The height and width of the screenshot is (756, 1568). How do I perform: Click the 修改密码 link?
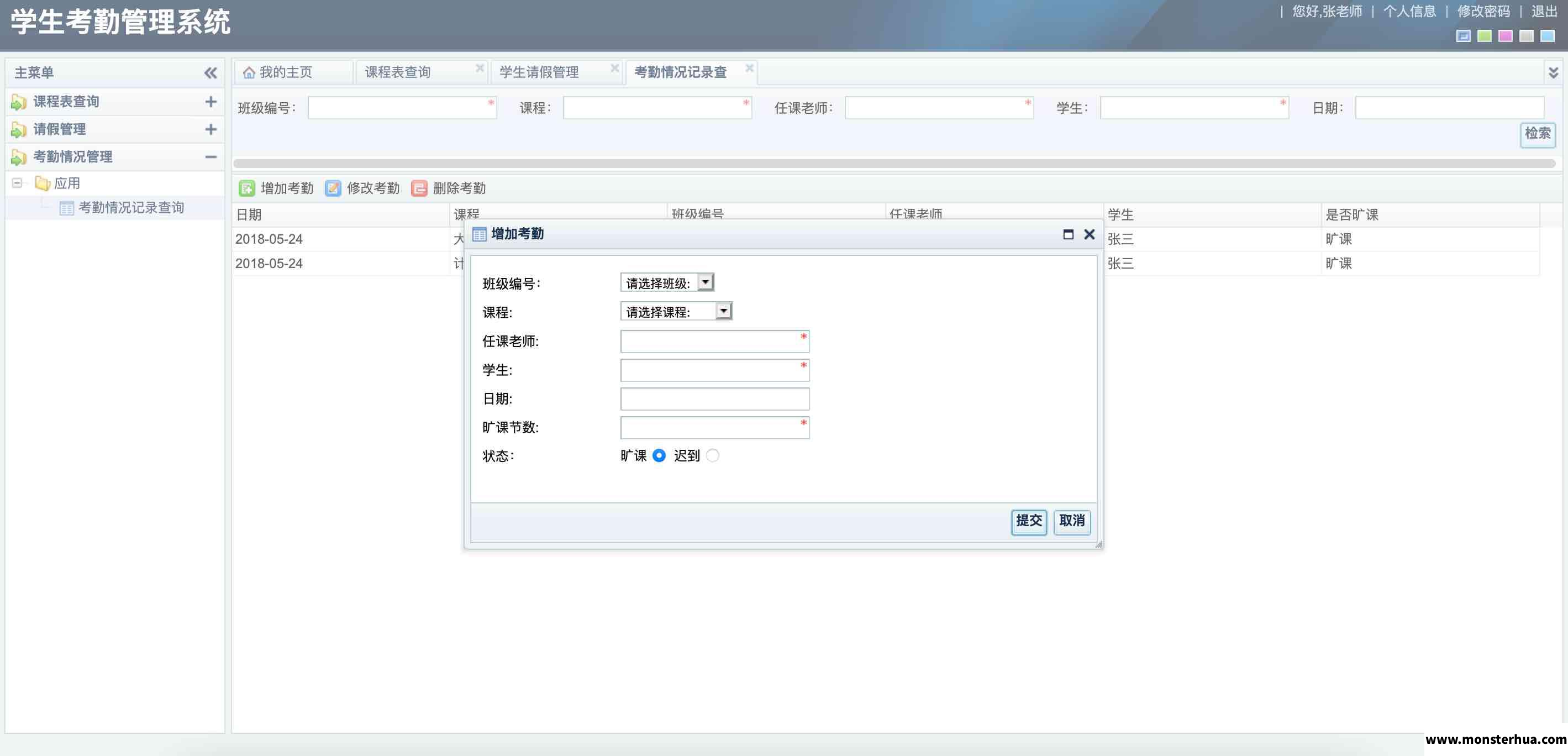point(1483,11)
